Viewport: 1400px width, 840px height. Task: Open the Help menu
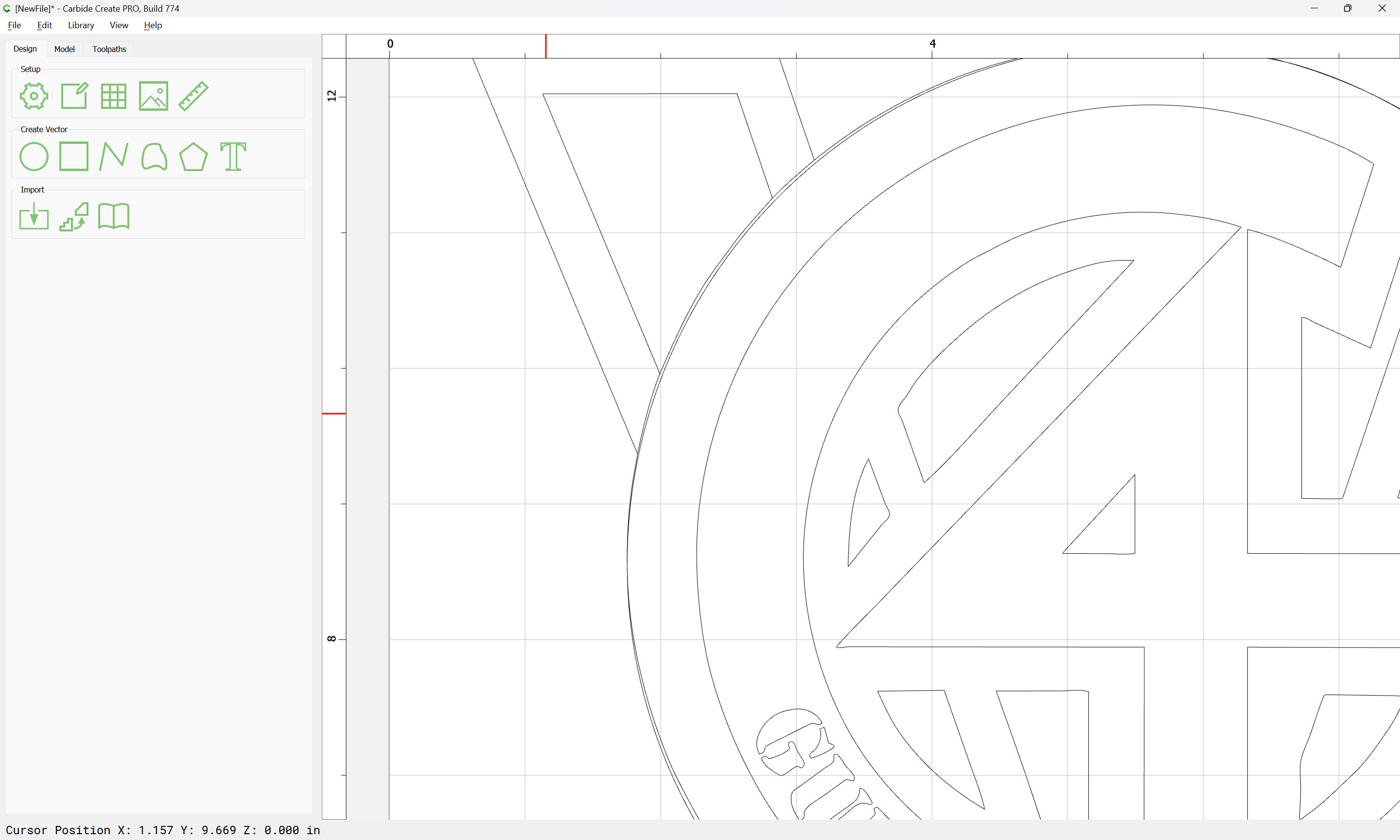(x=153, y=25)
